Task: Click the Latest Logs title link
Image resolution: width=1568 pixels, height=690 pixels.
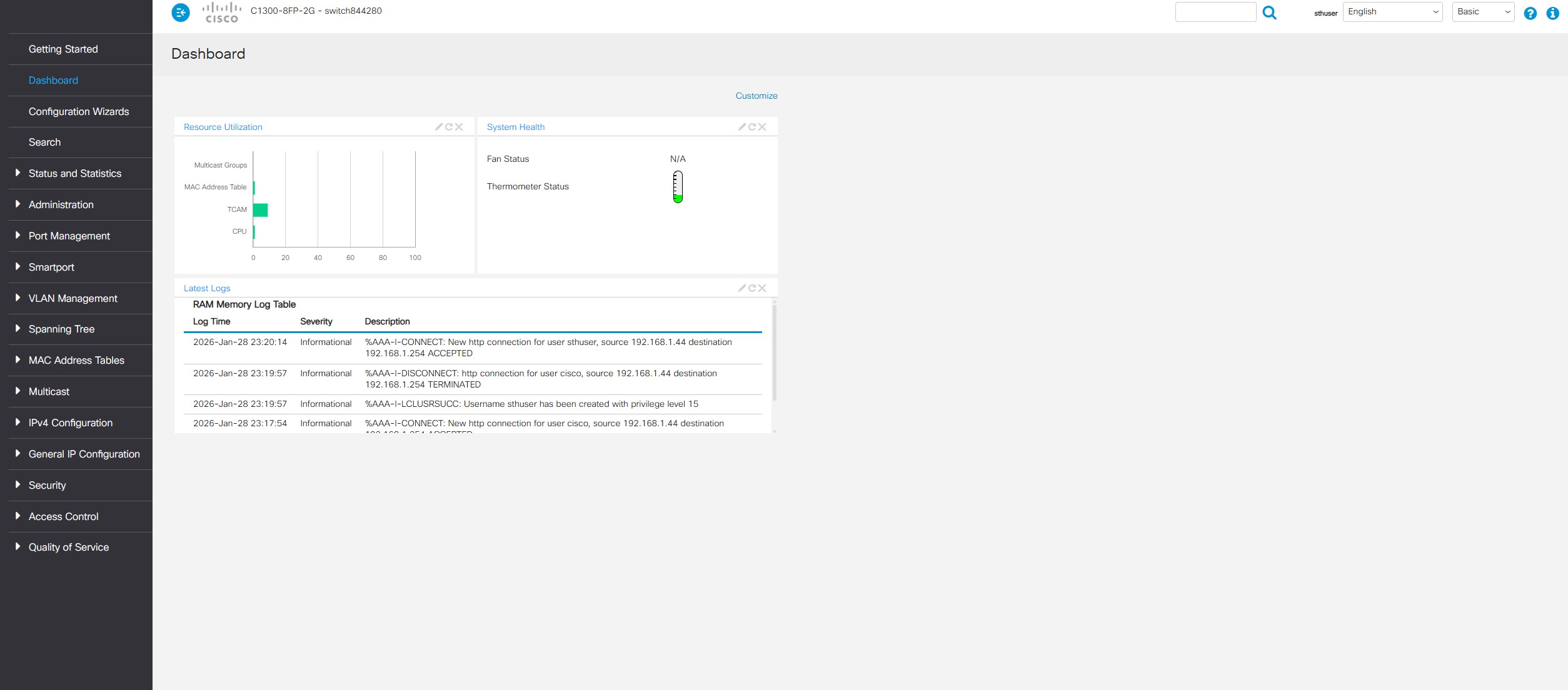Action: (207, 288)
